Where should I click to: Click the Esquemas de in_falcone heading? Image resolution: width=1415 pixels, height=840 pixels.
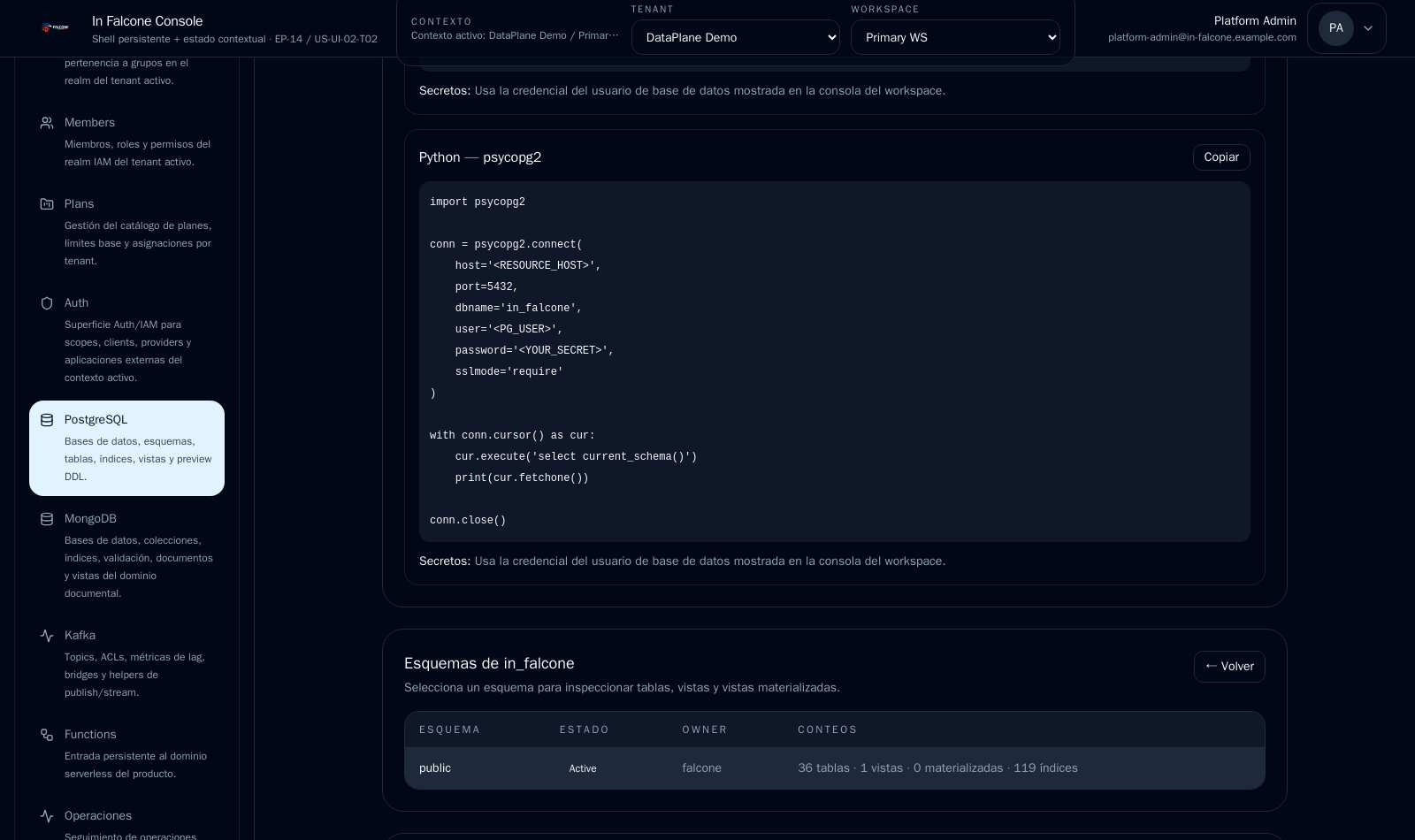click(489, 663)
